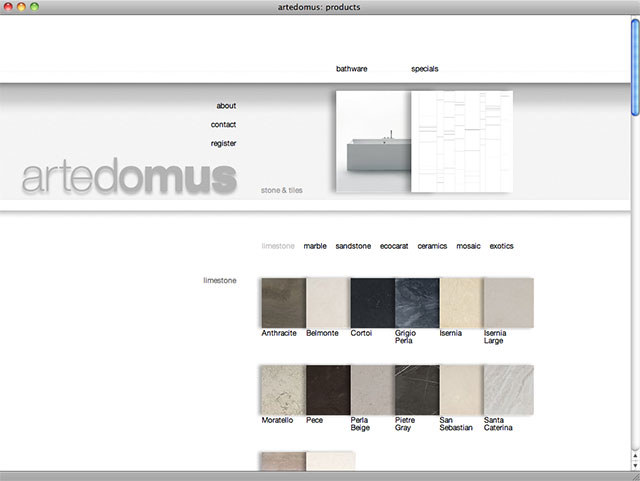Viewport: 640px width, 481px height.
Task: Click the white tile specials image
Action: pos(462,141)
